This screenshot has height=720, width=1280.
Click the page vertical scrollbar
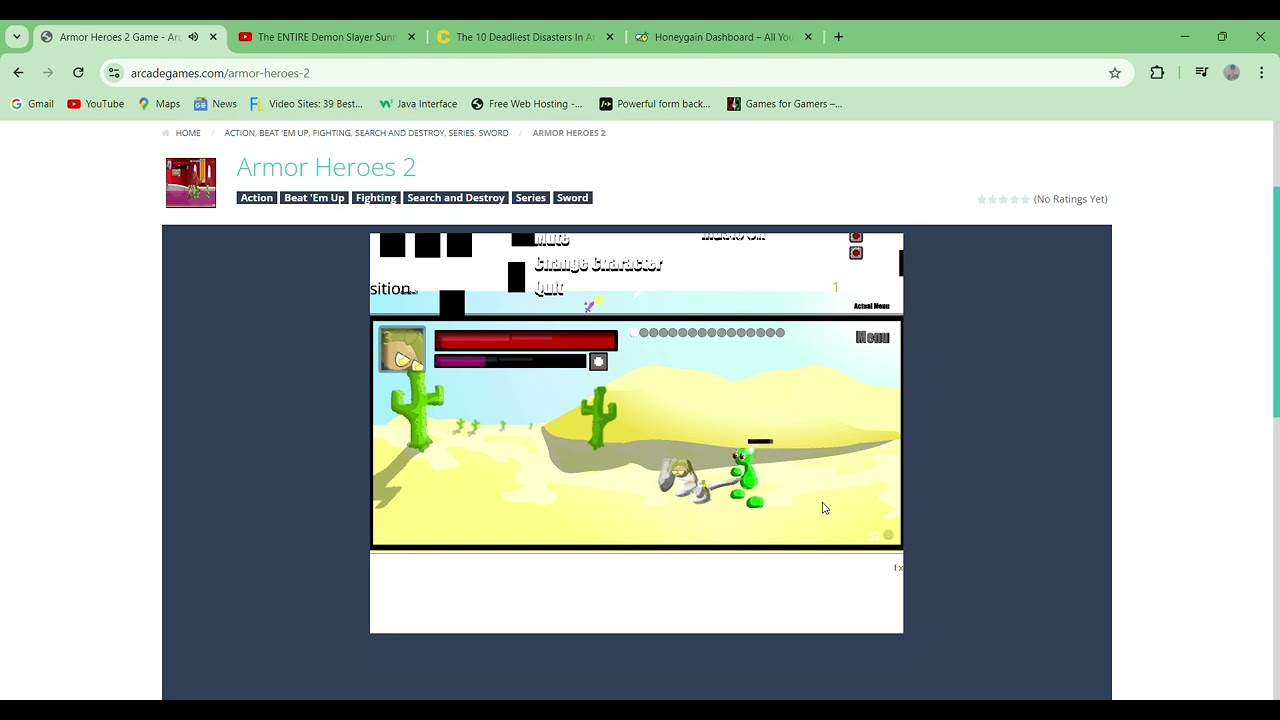coord(1275,302)
